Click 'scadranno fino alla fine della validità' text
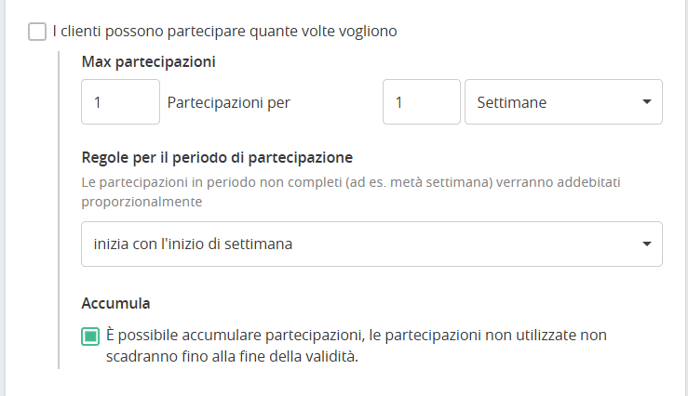This screenshot has height=396, width=688. pos(232,356)
